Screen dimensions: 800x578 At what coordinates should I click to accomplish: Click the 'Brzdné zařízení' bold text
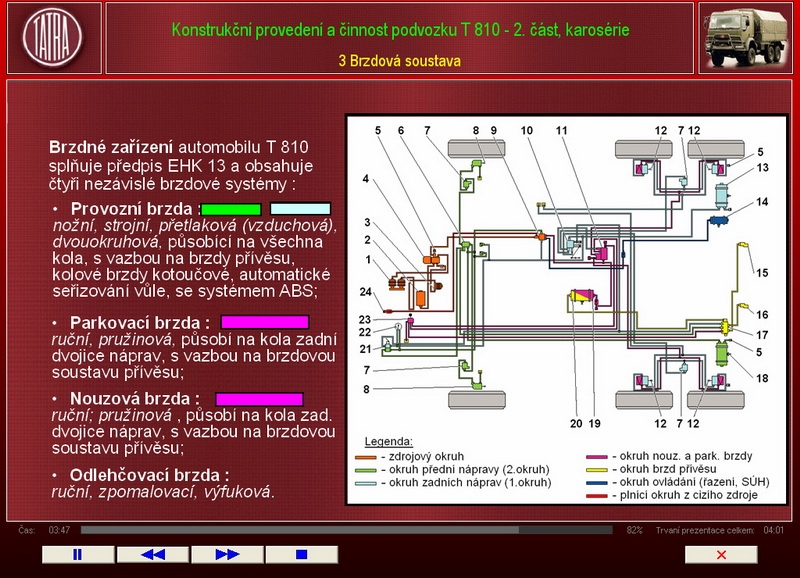click(111, 147)
